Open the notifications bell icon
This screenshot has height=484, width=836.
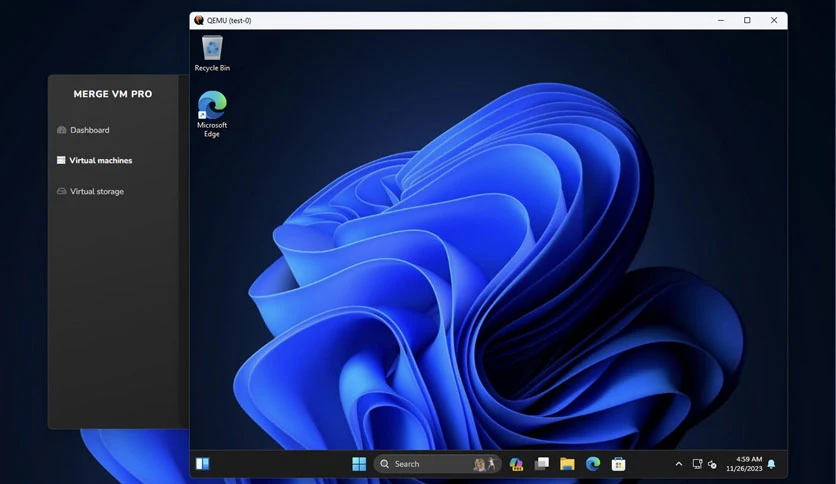771,464
